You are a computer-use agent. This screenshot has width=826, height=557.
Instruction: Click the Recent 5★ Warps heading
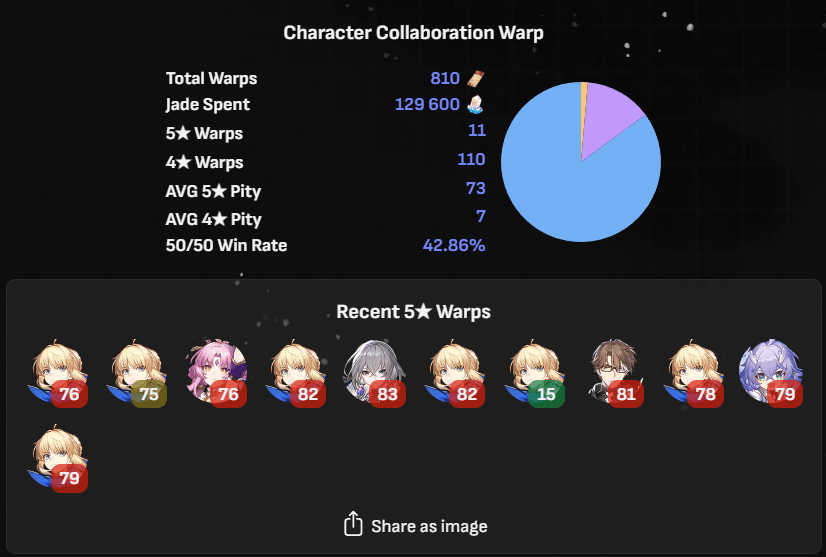(x=414, y=311)
